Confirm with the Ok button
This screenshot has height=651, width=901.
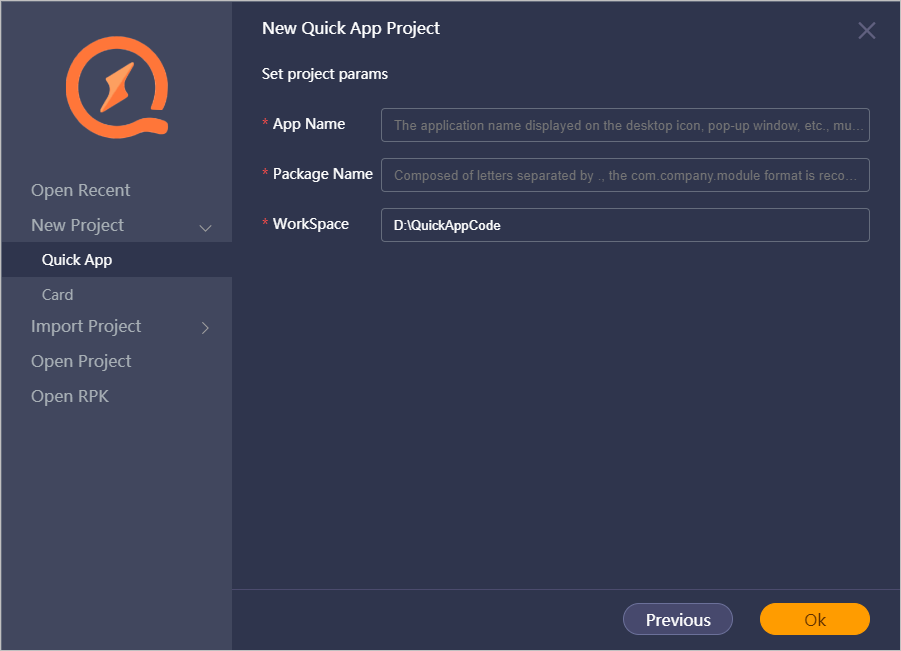click(x=815, y=619)
